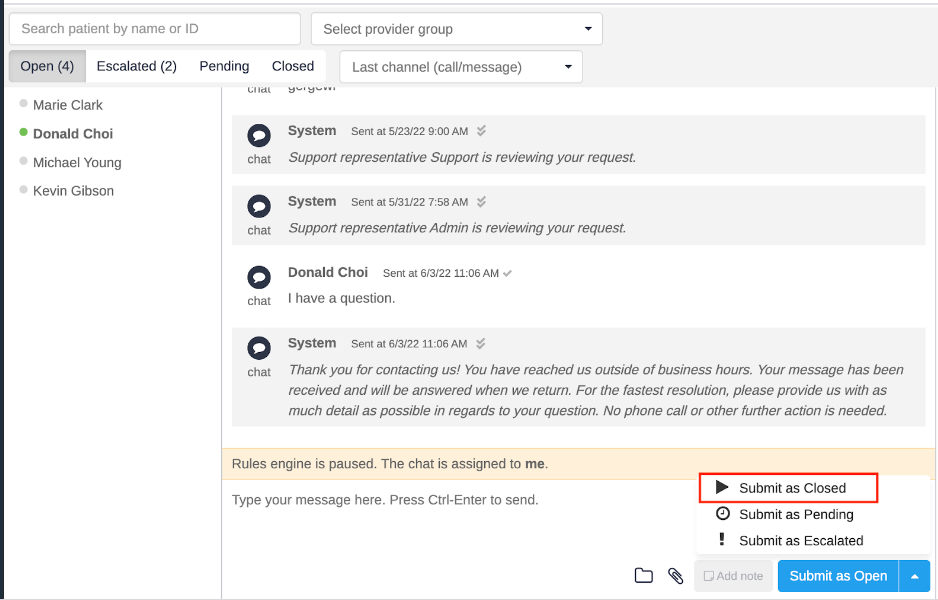This screenshot has height=600, width=938.
Task: Click chat icon beside Donald Choi's message
Action: click(259, 277)
